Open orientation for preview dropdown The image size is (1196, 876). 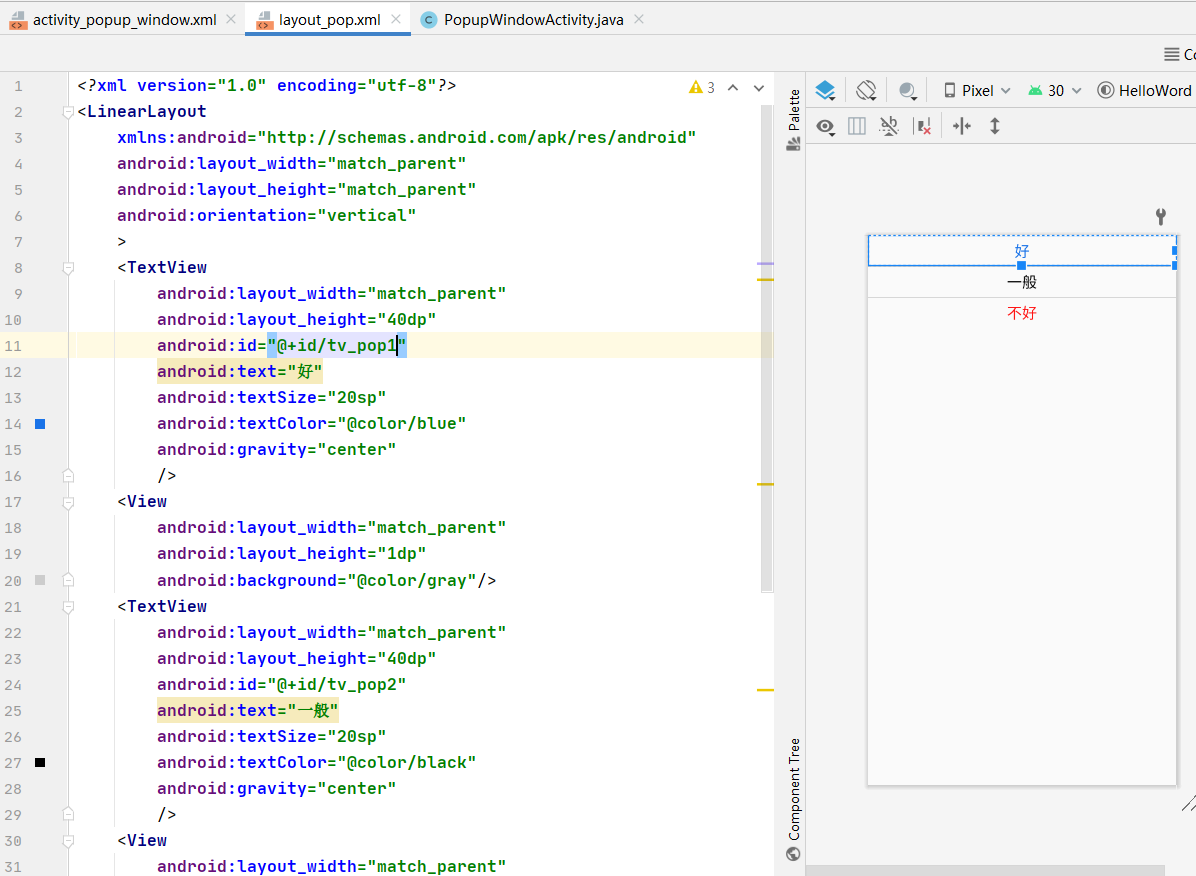pos(866,91)
